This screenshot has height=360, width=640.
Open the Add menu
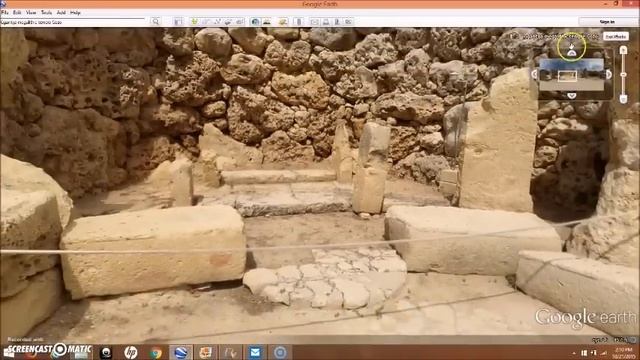tap(61, 13)
